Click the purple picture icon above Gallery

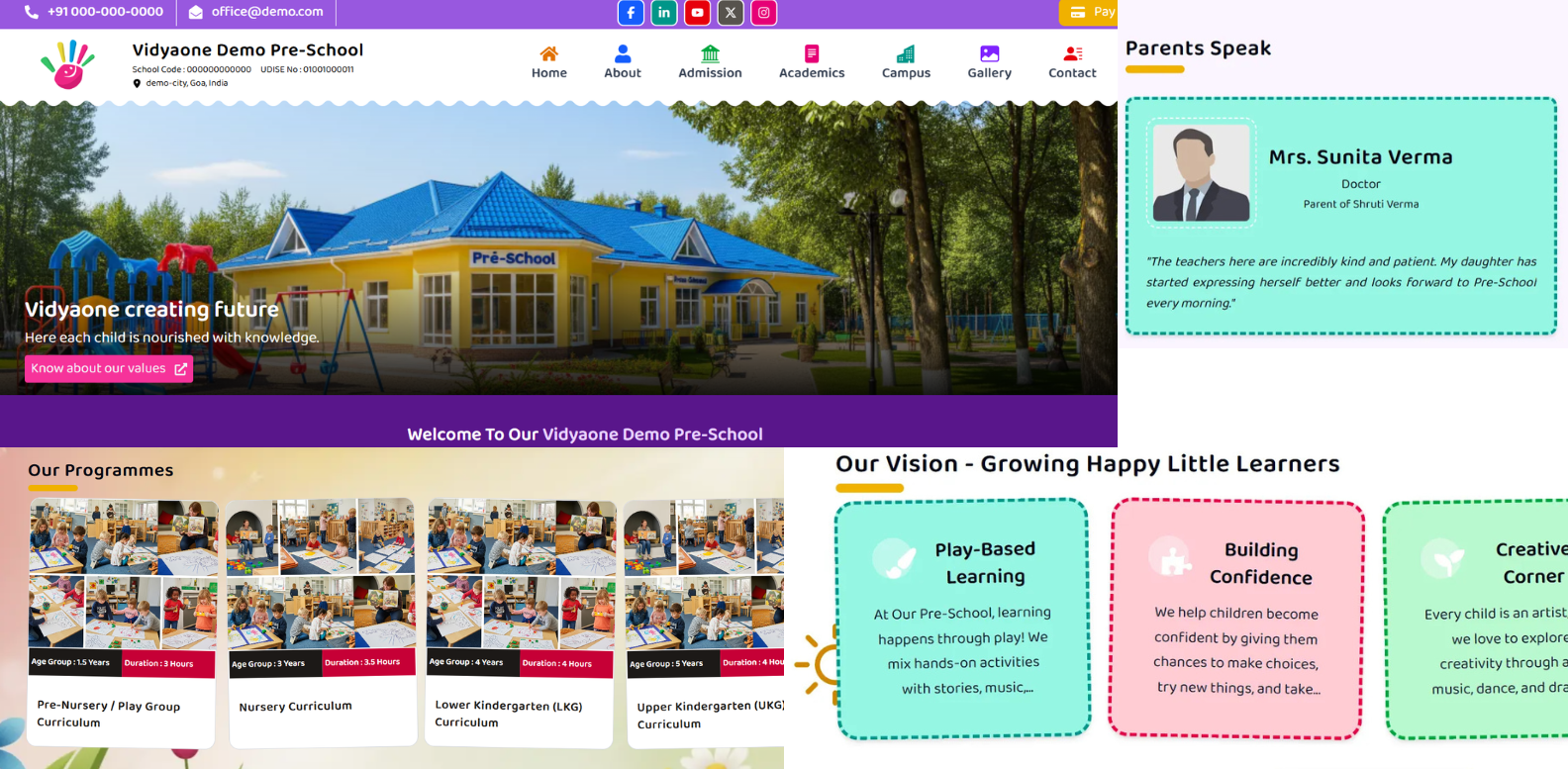[x=990, y=53]
